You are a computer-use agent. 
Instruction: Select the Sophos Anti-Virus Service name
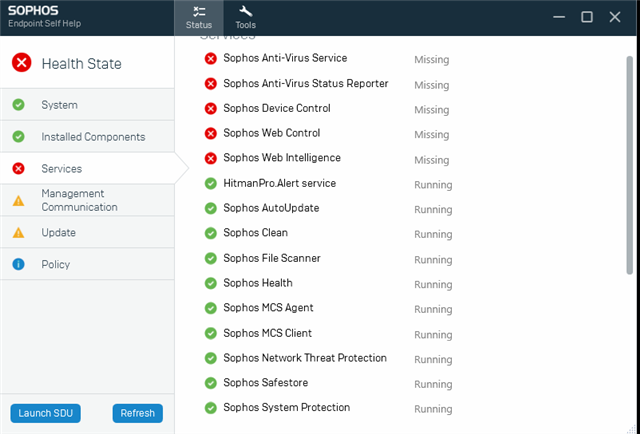click(285, 58)
